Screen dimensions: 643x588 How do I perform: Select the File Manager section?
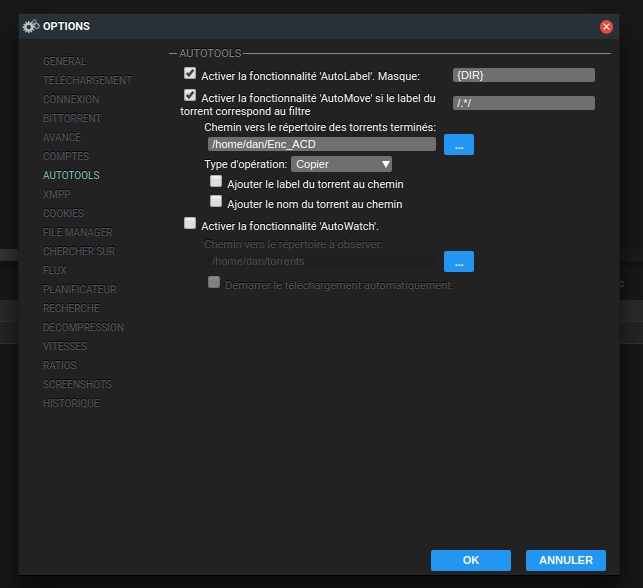tap(78, 232)
